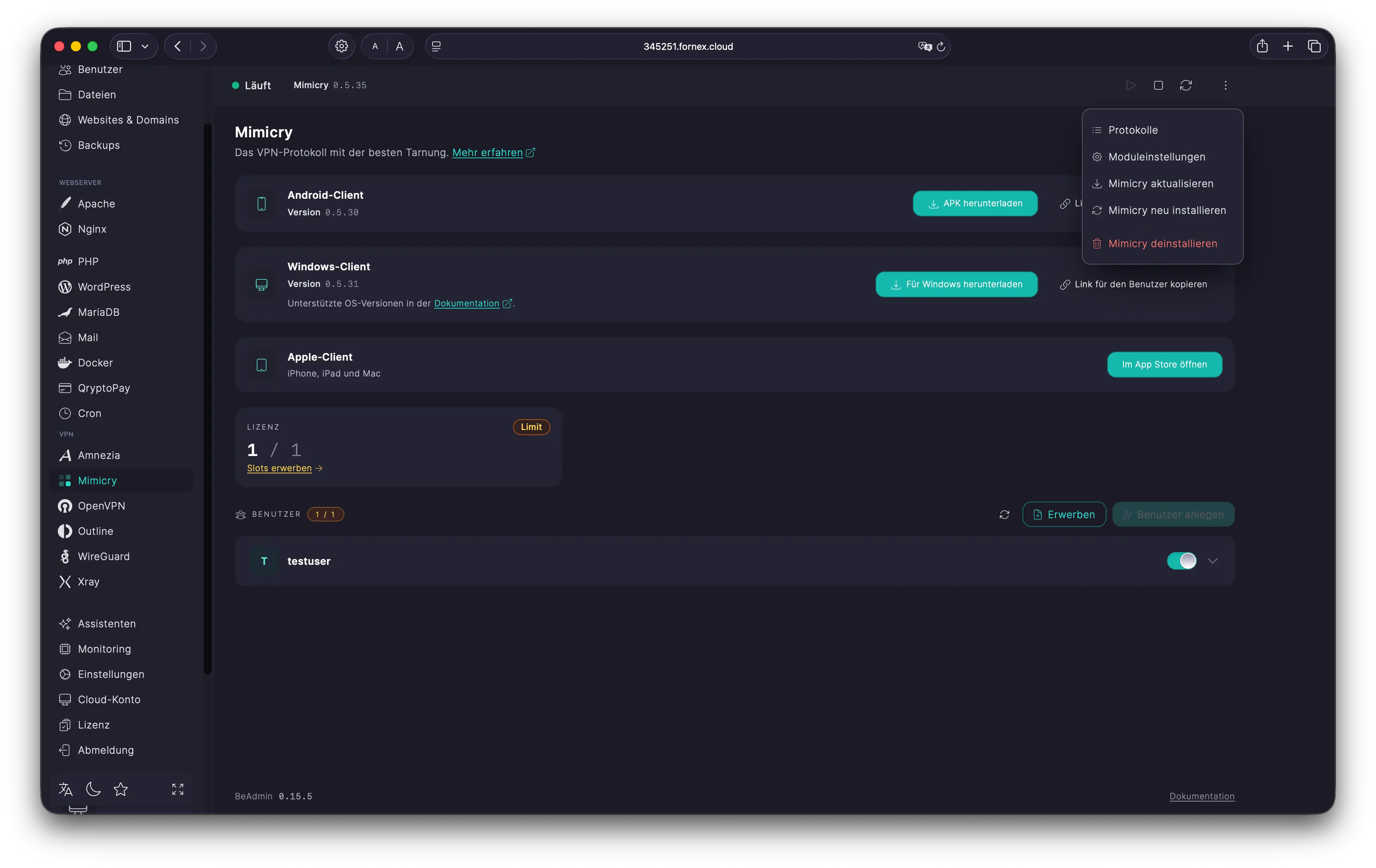Increase text size with larger A
Image resolution: width=1376 pixels, height=868 pixels.
399,46
